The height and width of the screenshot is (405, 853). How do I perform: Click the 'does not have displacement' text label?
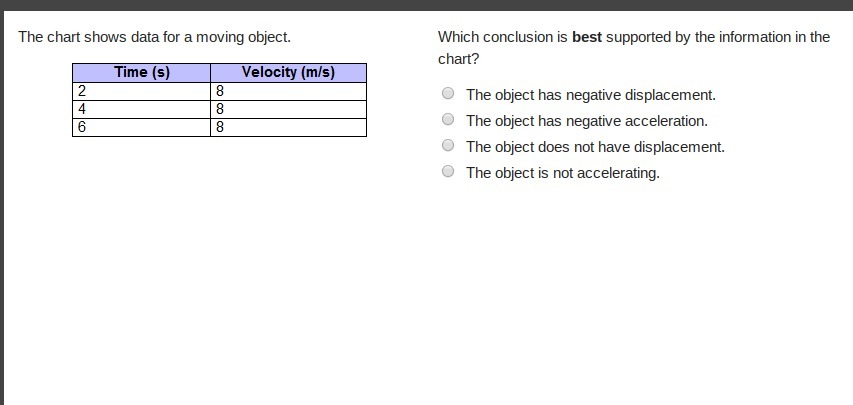[x=595, y=147]
